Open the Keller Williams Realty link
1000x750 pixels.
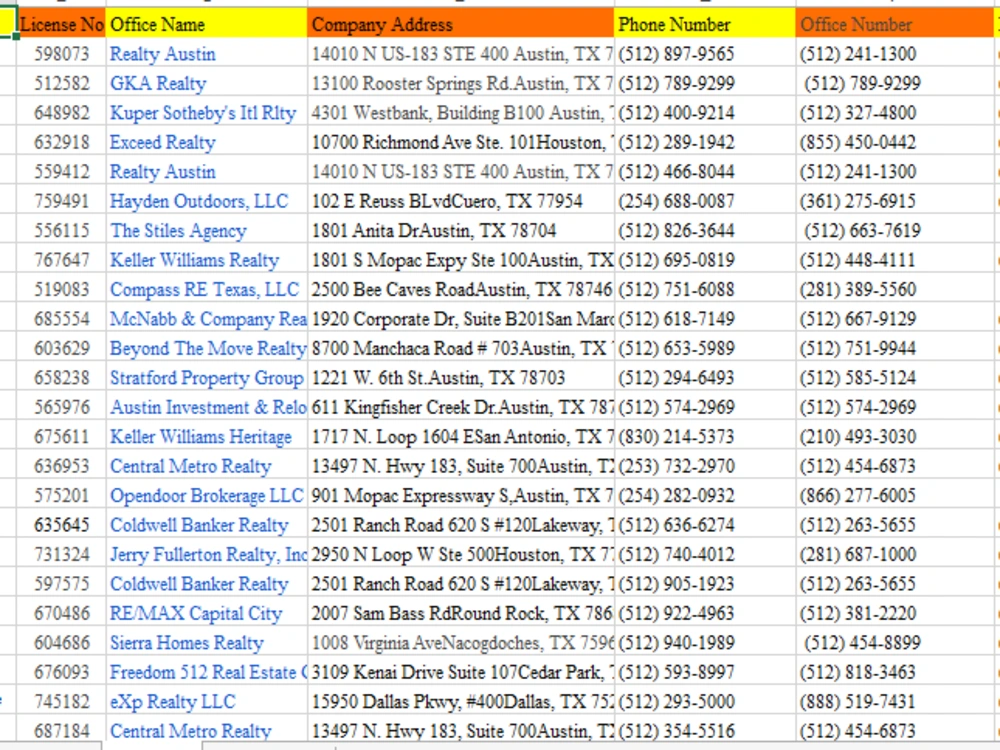point(195,260)
